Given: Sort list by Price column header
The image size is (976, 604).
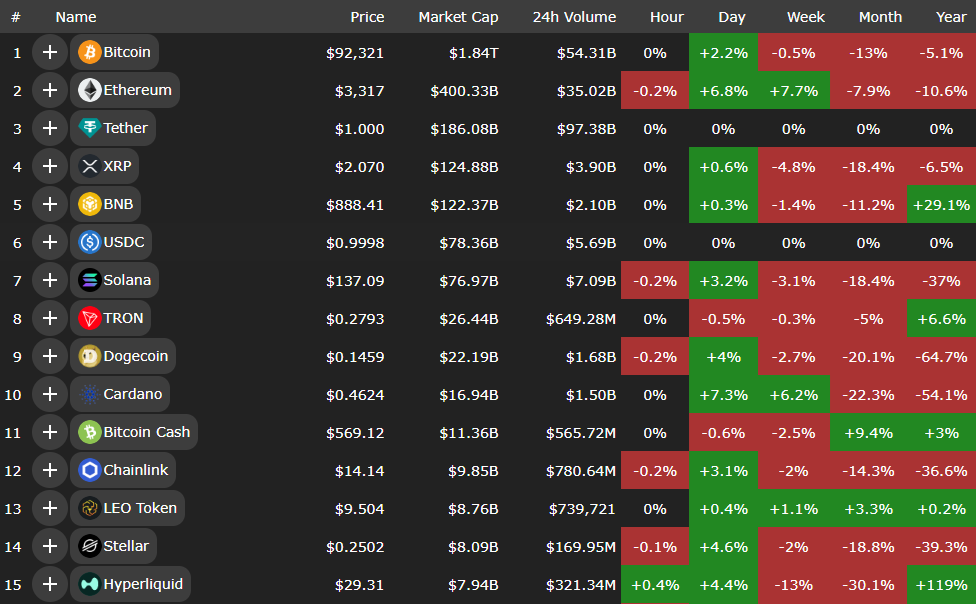Looking at the screenshot, I should (367, 17).
